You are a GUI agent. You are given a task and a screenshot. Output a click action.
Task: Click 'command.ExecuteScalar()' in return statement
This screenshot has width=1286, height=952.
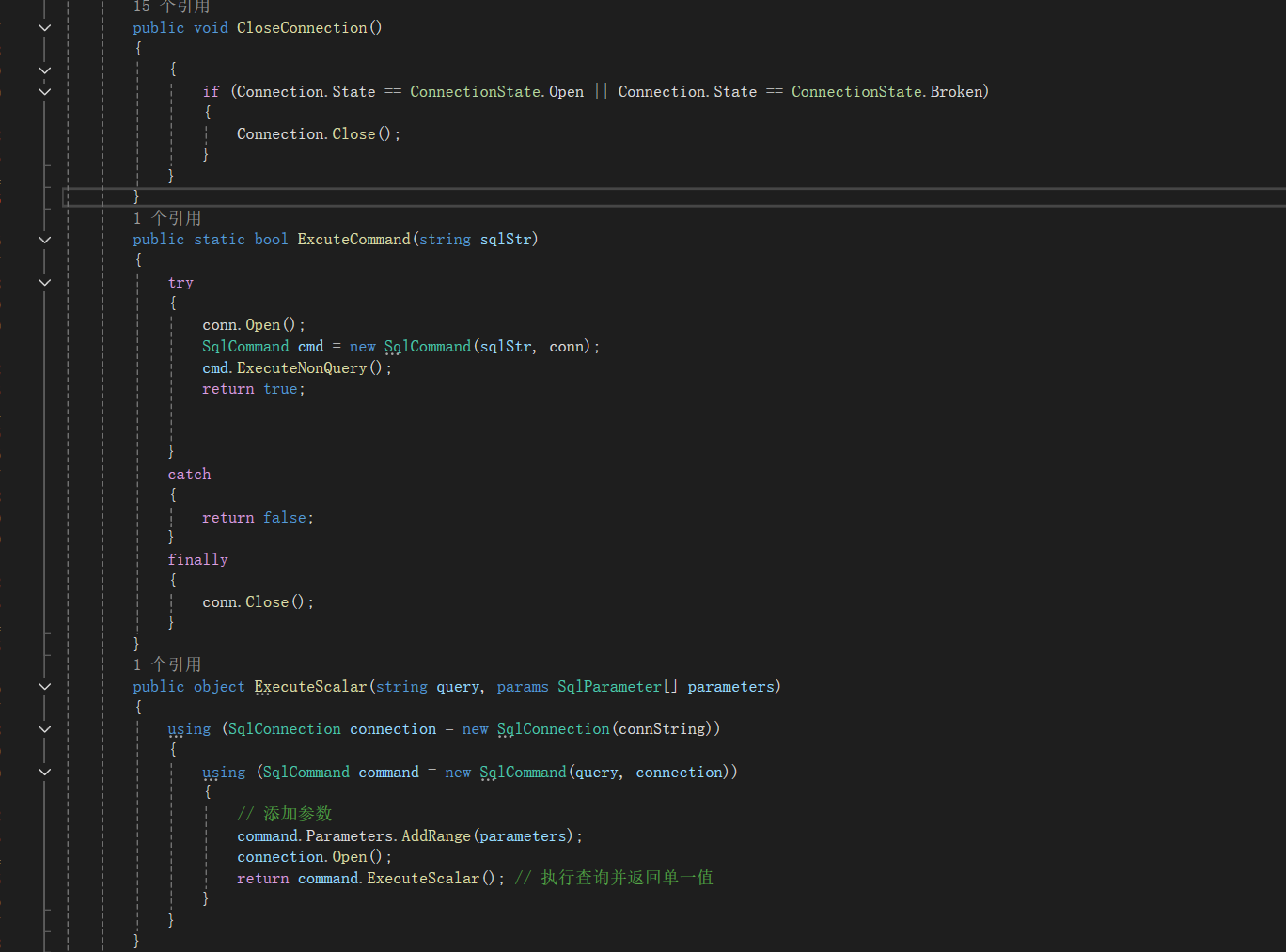tap(397, 879)
